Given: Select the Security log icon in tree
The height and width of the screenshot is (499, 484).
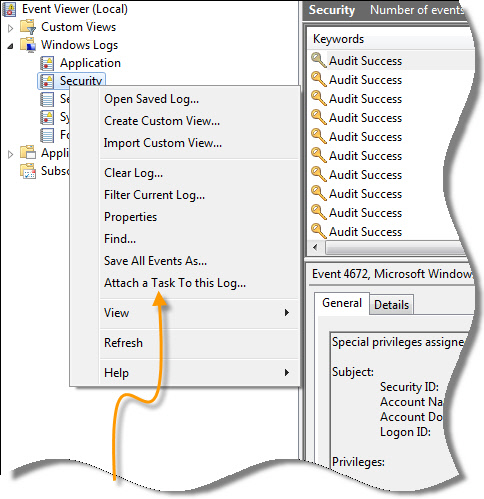Looking at the screenshot, I should click(47, 81).
